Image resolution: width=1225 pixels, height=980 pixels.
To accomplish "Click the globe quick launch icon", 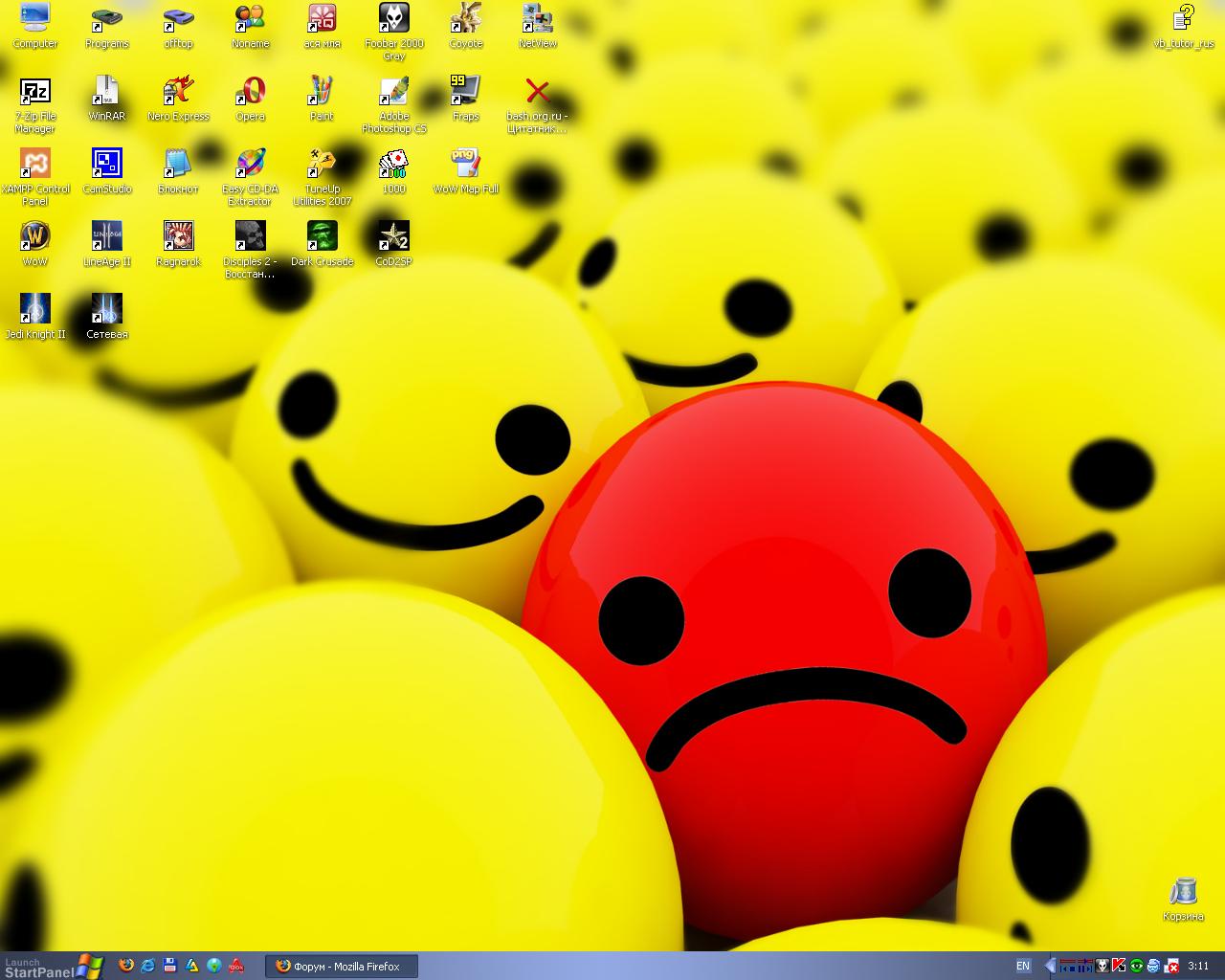I will tap(214, 966).
